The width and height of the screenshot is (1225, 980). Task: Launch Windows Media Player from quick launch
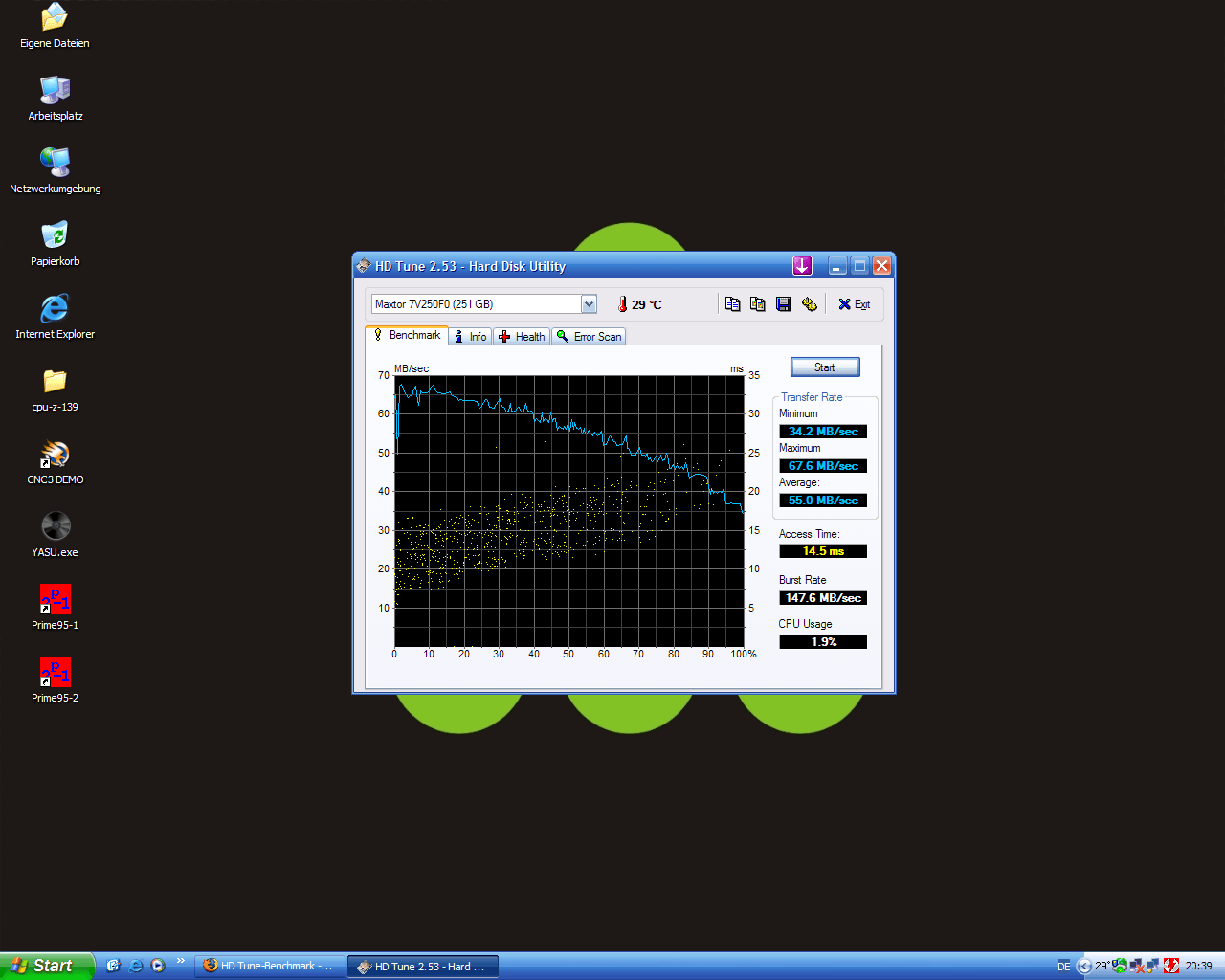point(158,966)
